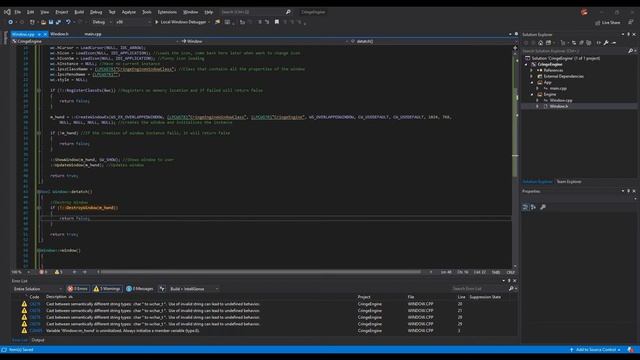The height and width of the screenshot is (360, 640).
Task: Close the Window.cpp editor tab
Action: point(45,35)
